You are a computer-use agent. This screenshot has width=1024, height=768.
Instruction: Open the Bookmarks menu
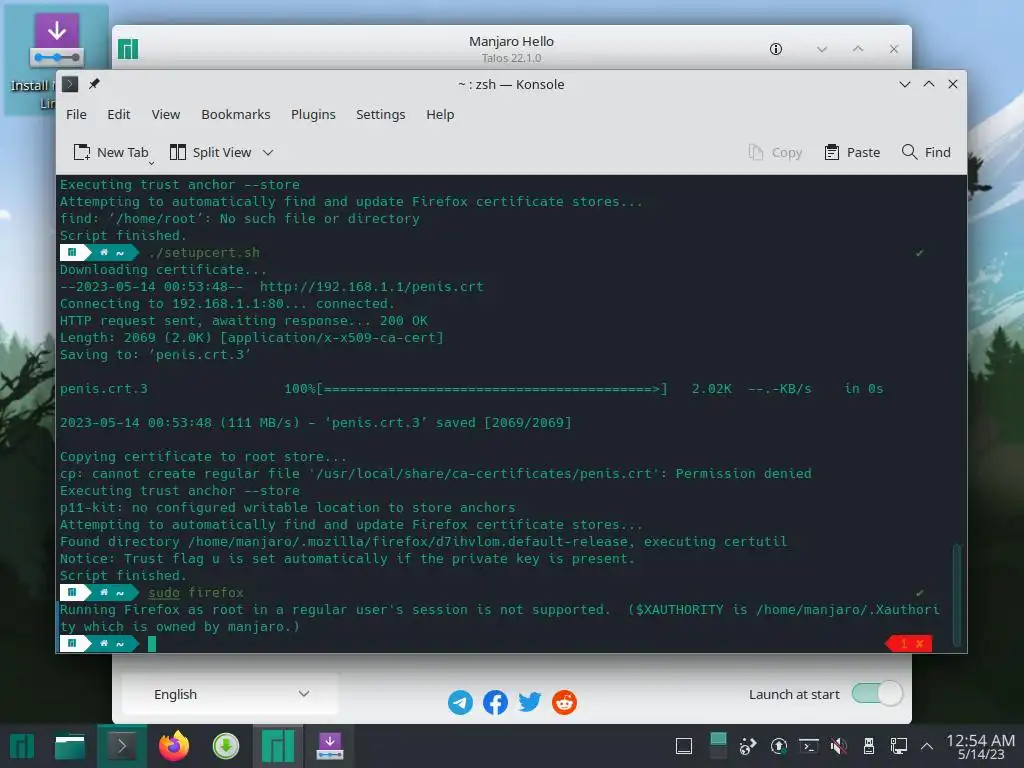(x=236, y=114)
